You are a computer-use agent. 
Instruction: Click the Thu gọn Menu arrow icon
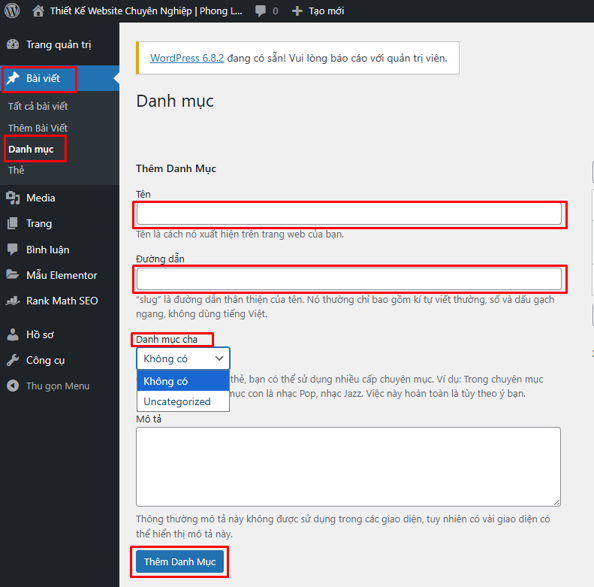coord(13,386)
